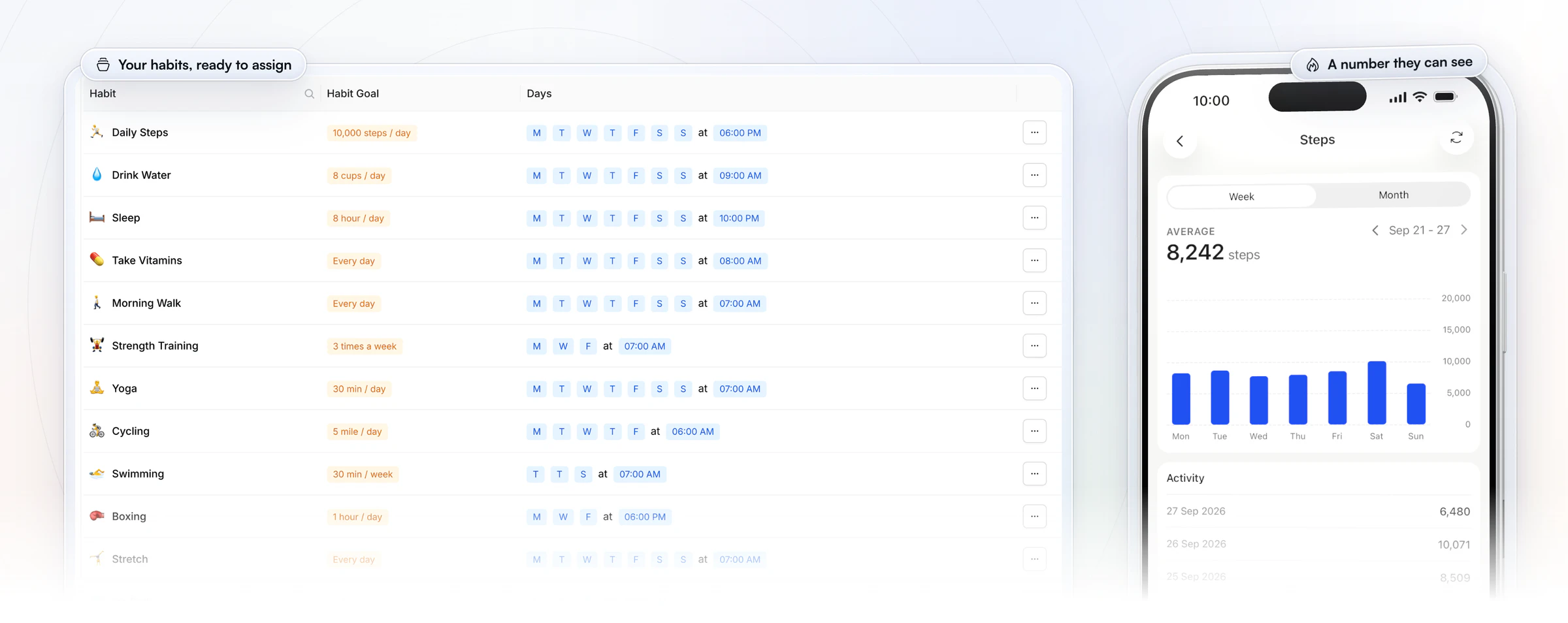Open the three-dot menu for Boxing row
This screenshot has width=1568, height=623.
(1034, 517)
